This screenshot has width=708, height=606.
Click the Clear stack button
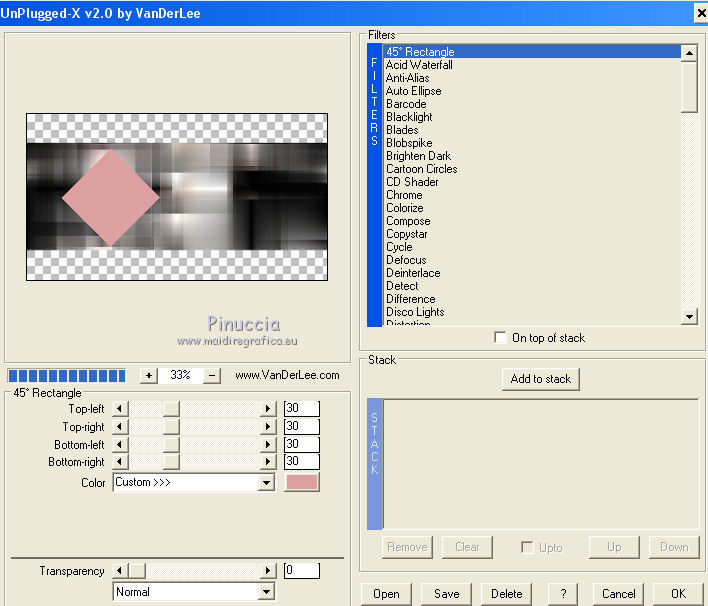[467, 547]
